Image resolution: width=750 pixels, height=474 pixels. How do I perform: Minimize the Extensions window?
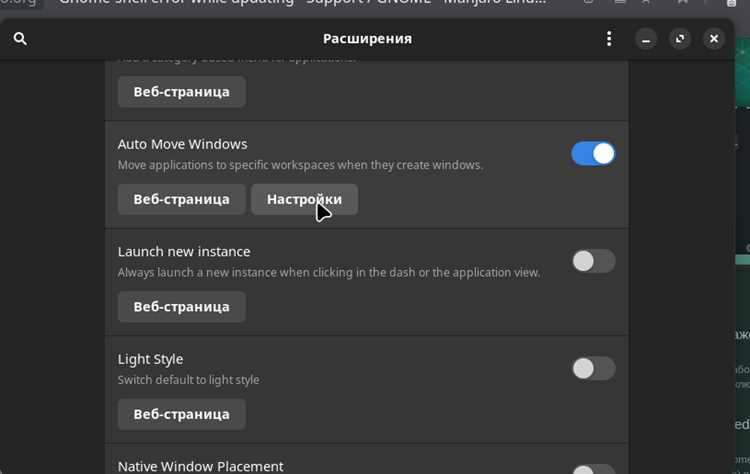tap(646, 39)
